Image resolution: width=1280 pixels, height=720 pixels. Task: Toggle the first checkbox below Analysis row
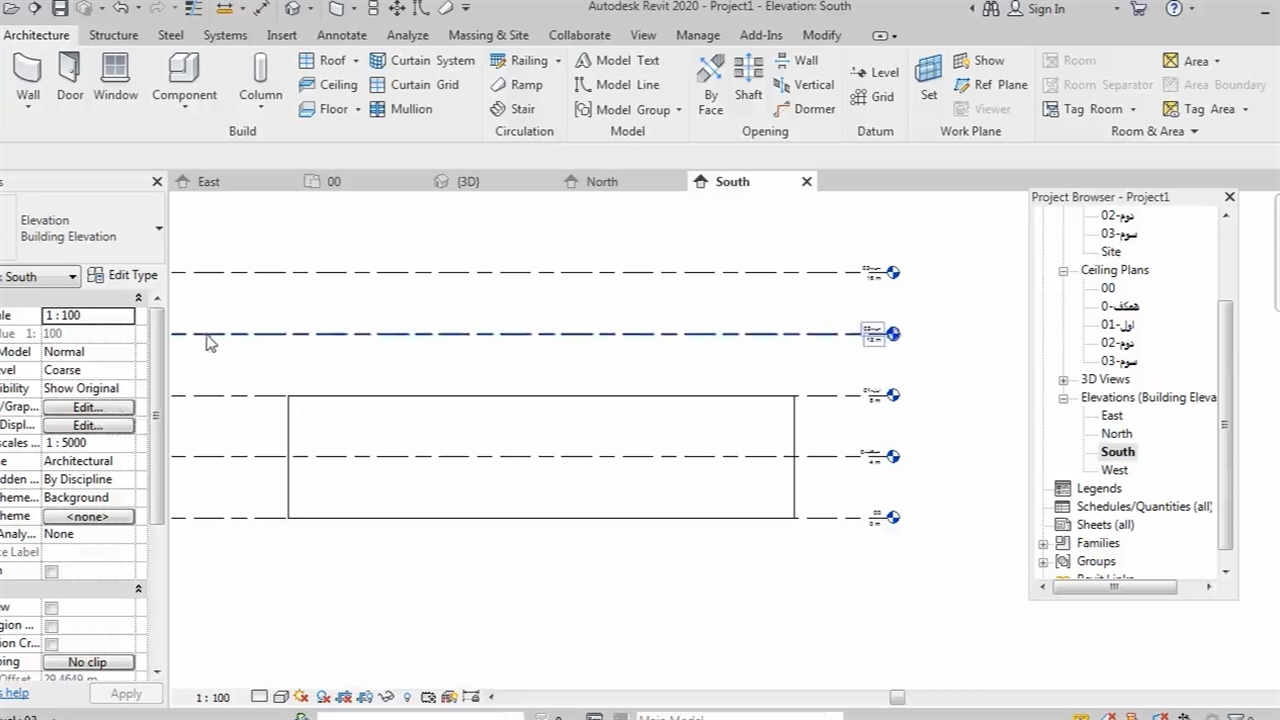[x=52, y=571]
